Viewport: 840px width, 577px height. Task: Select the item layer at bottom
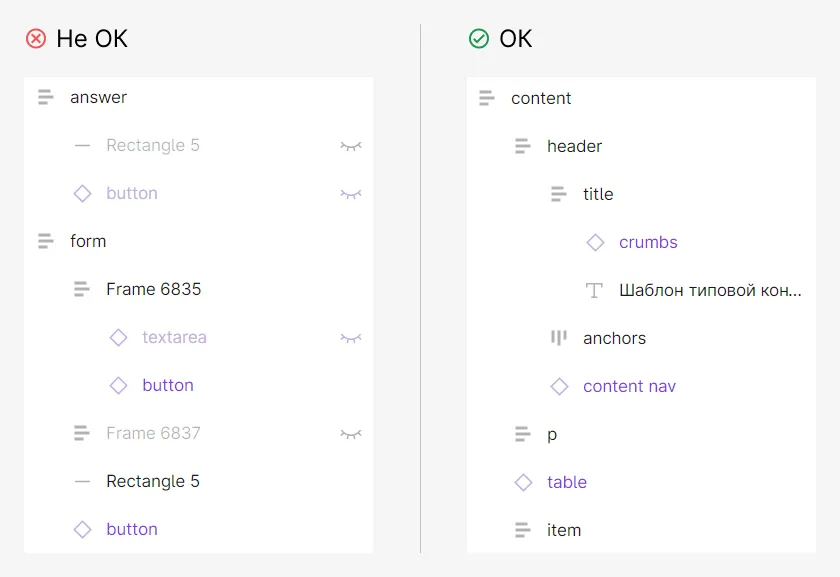tap(641, 530)
